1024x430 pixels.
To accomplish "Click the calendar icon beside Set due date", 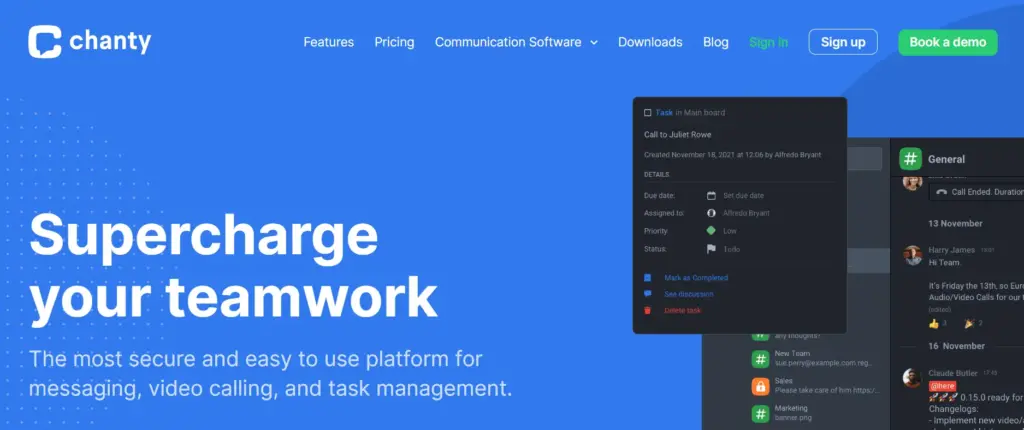I will (x=711, y=196).
